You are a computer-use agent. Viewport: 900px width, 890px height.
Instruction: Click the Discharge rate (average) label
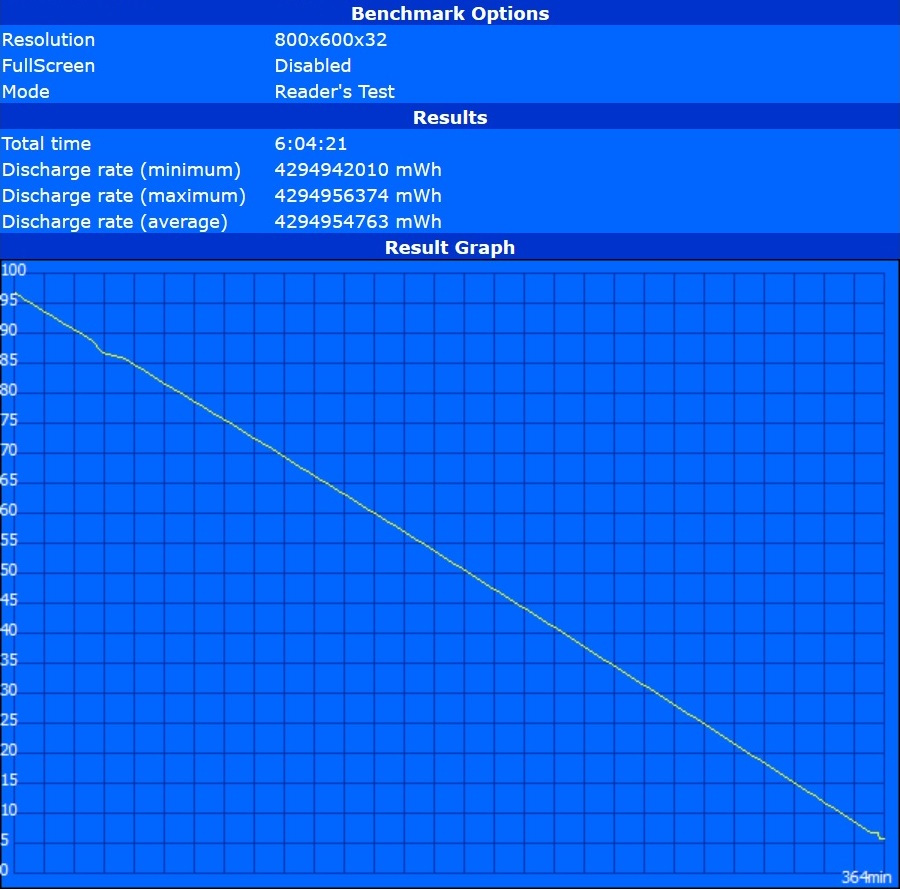[x=115, y=221]
